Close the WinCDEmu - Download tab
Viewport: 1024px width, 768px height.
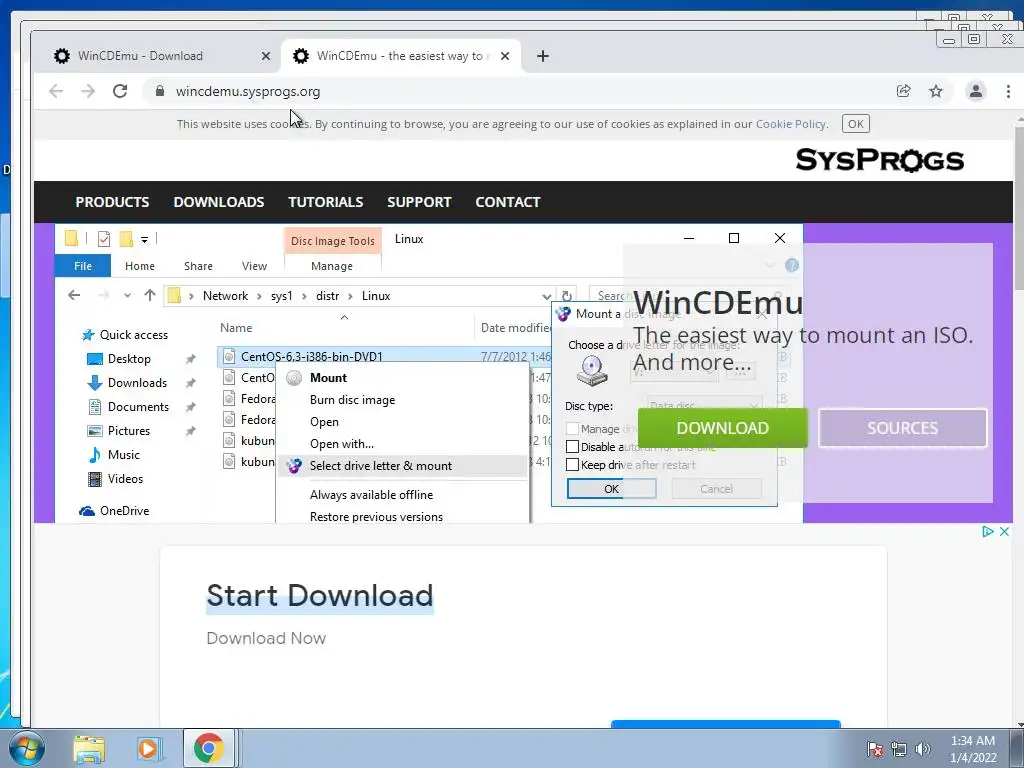tap(265, 56)
